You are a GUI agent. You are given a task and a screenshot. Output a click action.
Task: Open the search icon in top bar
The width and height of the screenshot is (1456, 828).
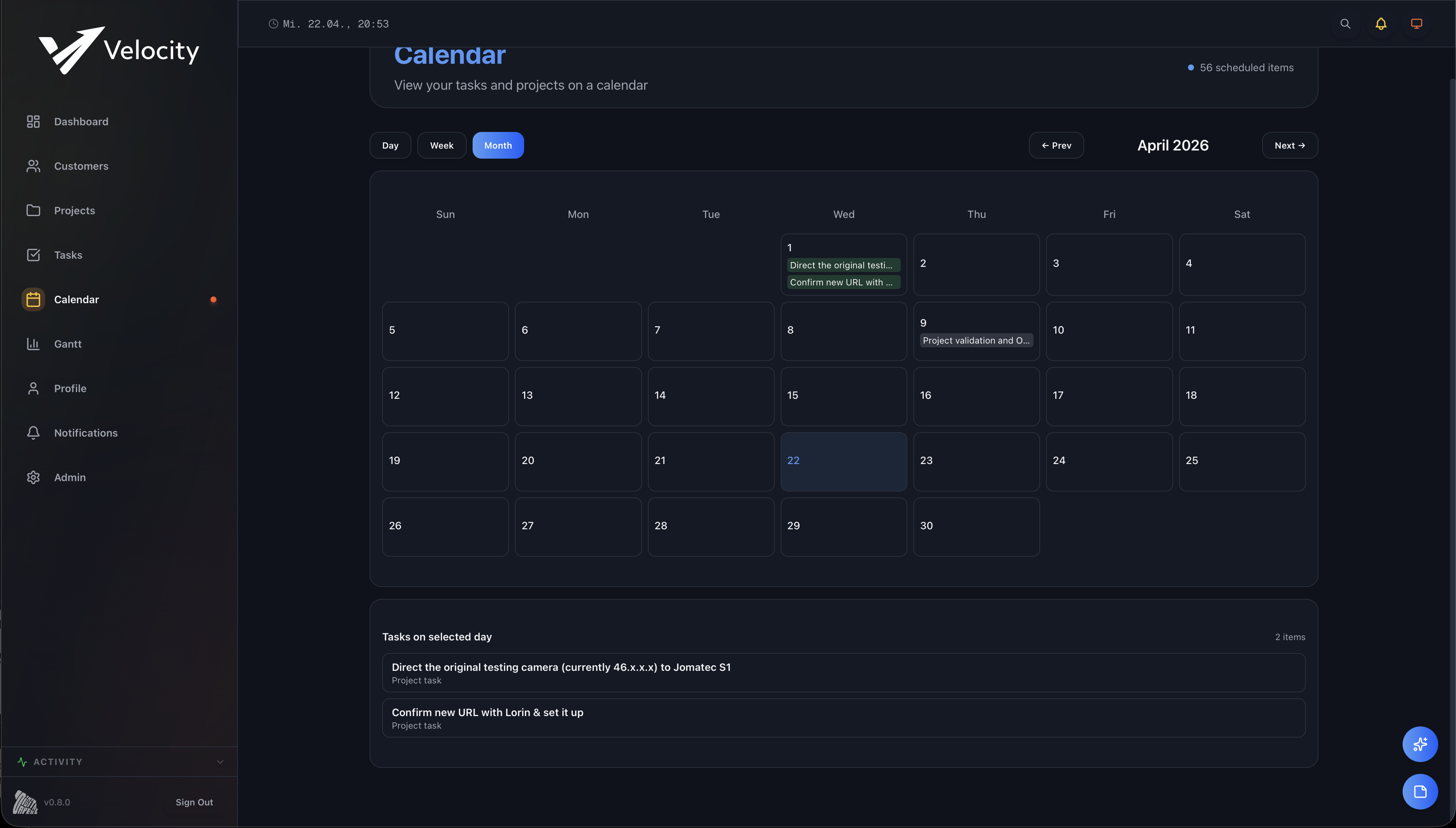coord(1344,24)
